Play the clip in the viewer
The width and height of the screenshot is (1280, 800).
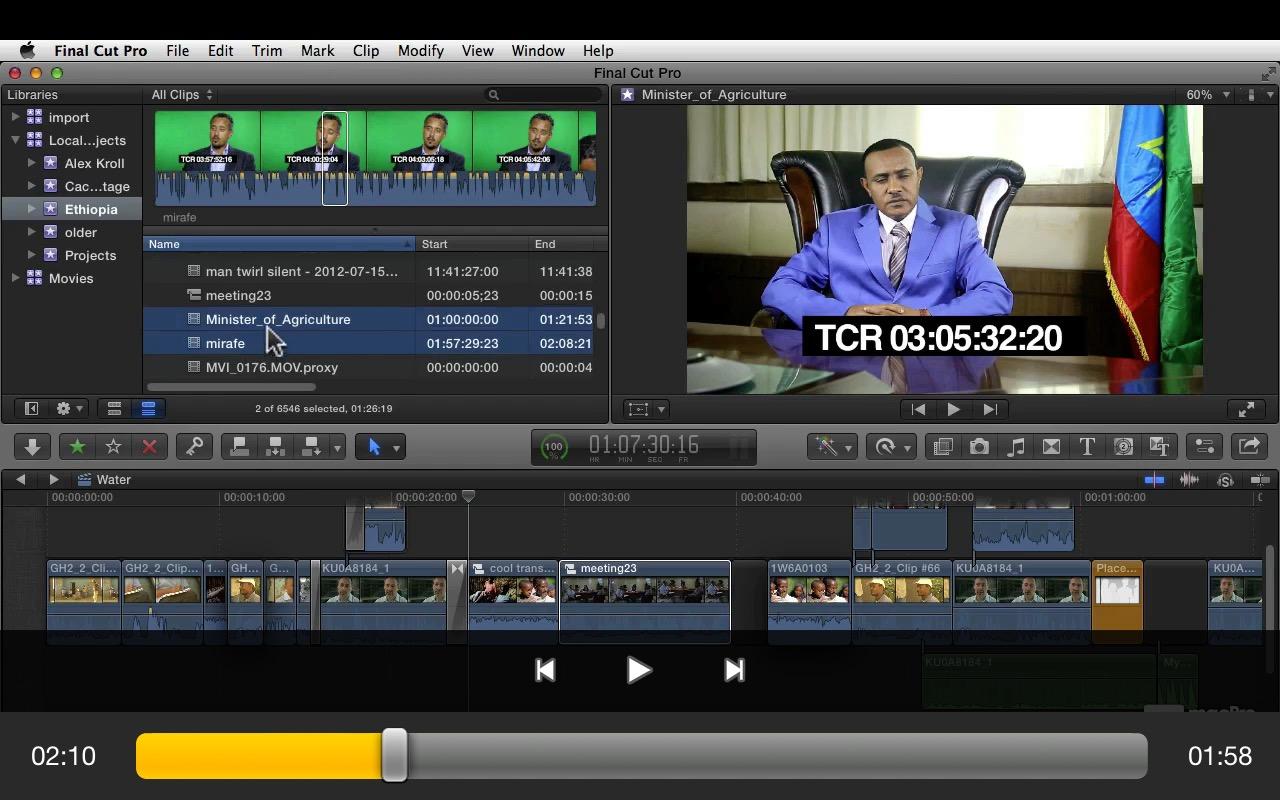pyautogui.click(x=953, y=409)
